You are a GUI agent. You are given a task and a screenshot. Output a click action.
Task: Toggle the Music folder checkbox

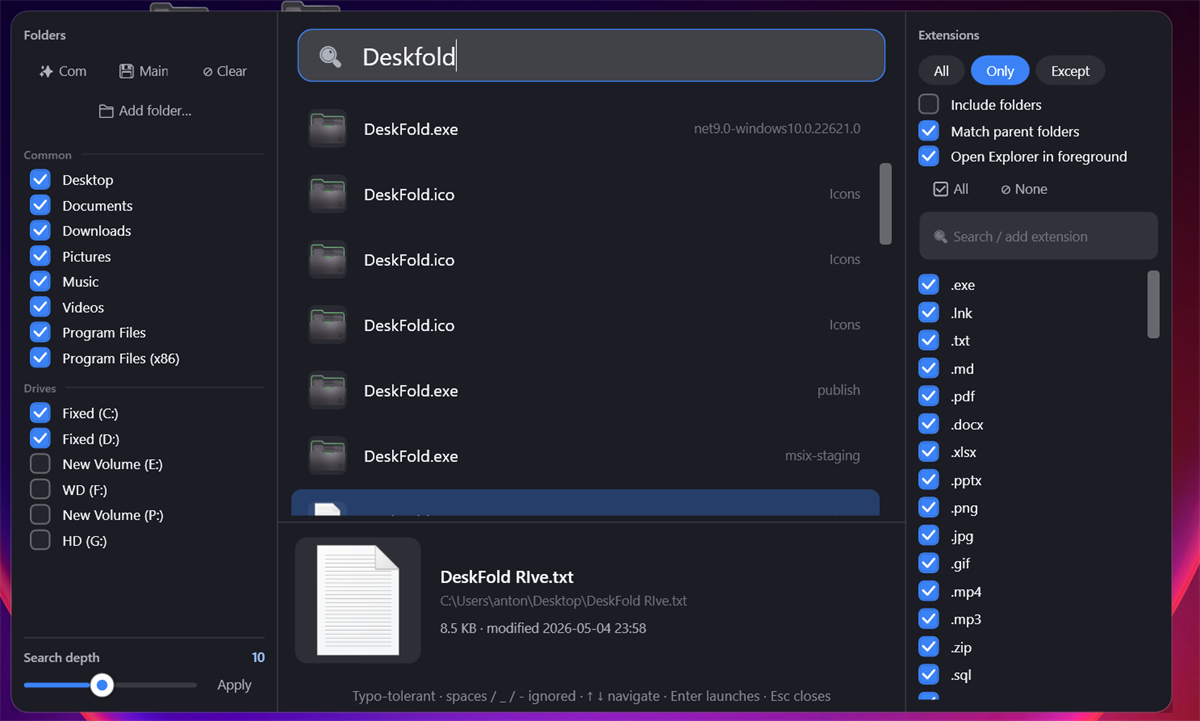[x=40, y=282]
